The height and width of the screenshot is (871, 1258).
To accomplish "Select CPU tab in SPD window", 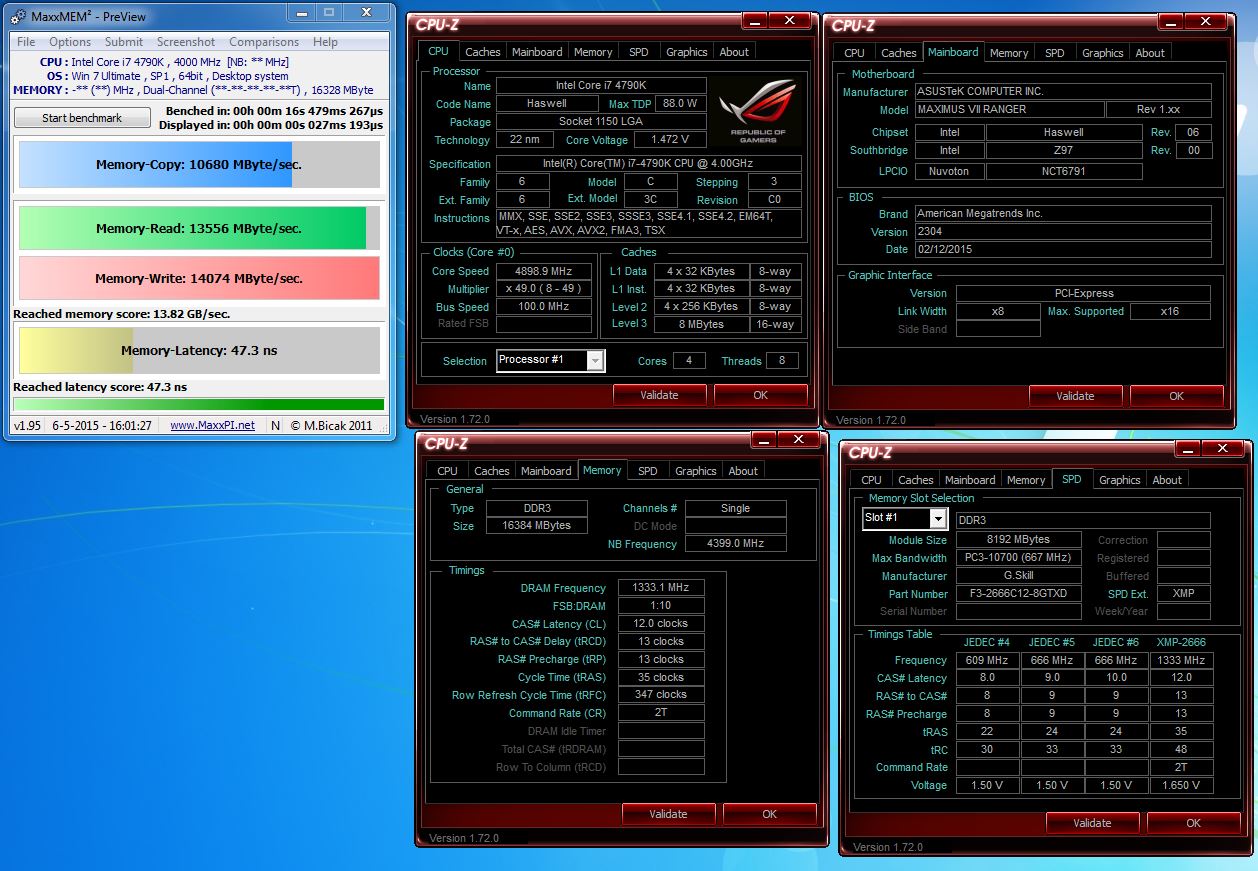I will click(x=872, y=480).
